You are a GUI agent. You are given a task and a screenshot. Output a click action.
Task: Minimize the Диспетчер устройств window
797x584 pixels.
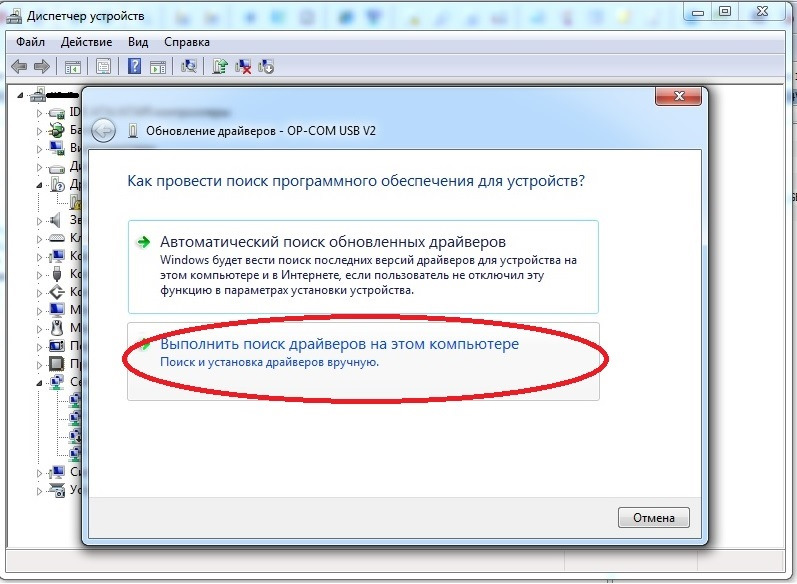pyautogui.click(x=698, y=12)
